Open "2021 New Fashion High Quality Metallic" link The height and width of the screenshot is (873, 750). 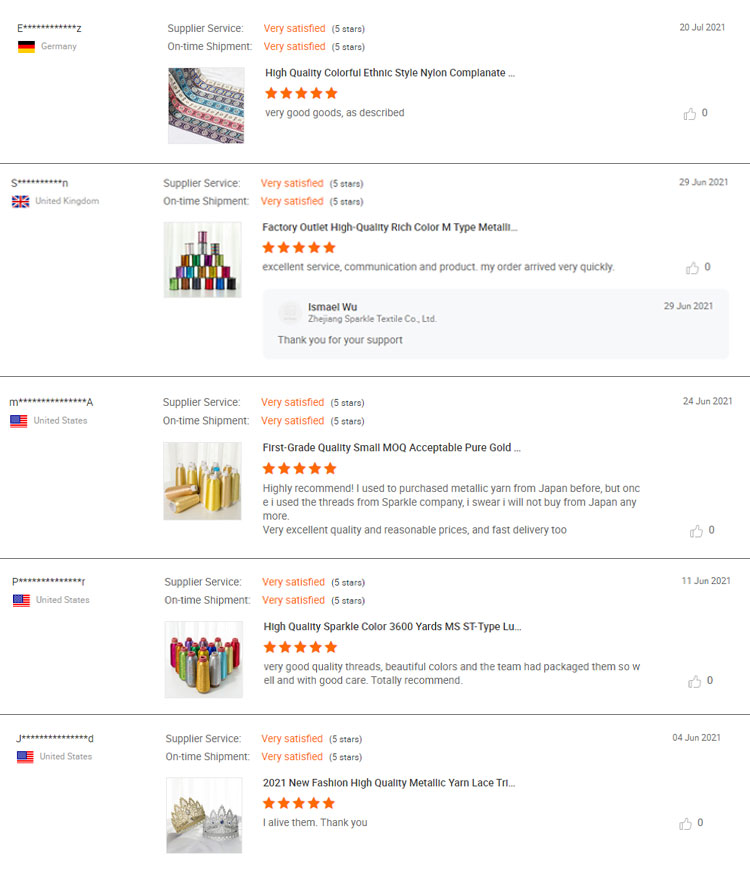(x=389, y=783)
